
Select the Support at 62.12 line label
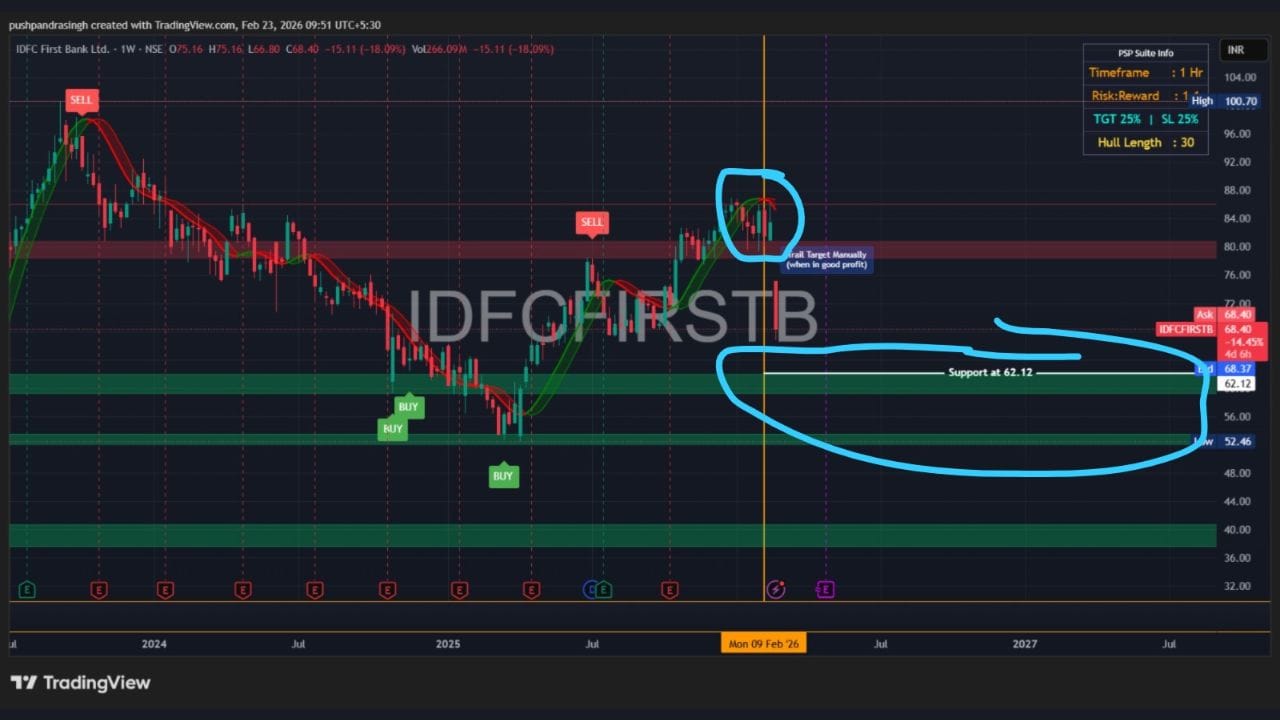pos(990,373)
